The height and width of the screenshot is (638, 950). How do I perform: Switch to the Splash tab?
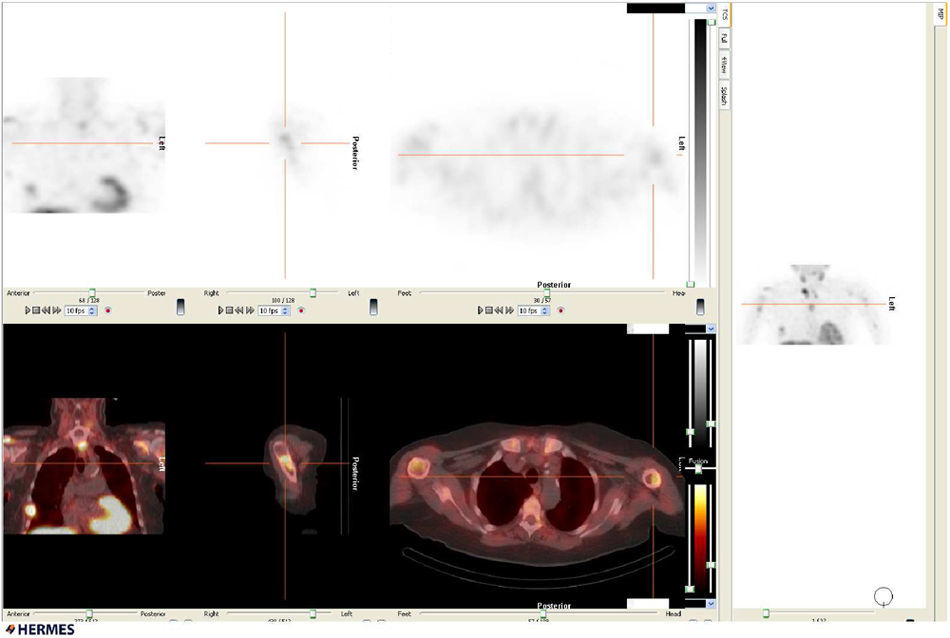tap(723, 95)
